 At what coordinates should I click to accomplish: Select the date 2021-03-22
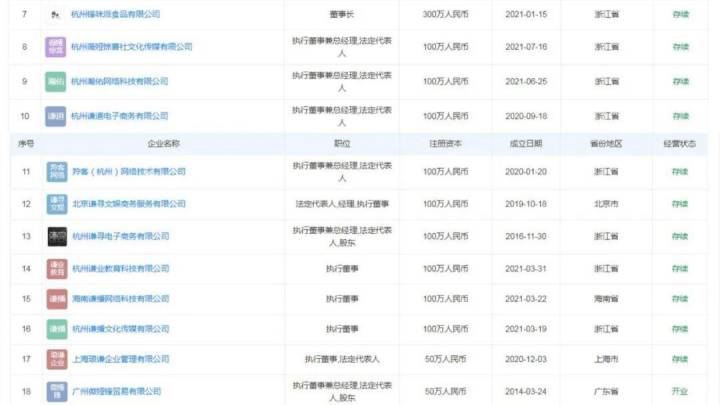coord(526,298)
